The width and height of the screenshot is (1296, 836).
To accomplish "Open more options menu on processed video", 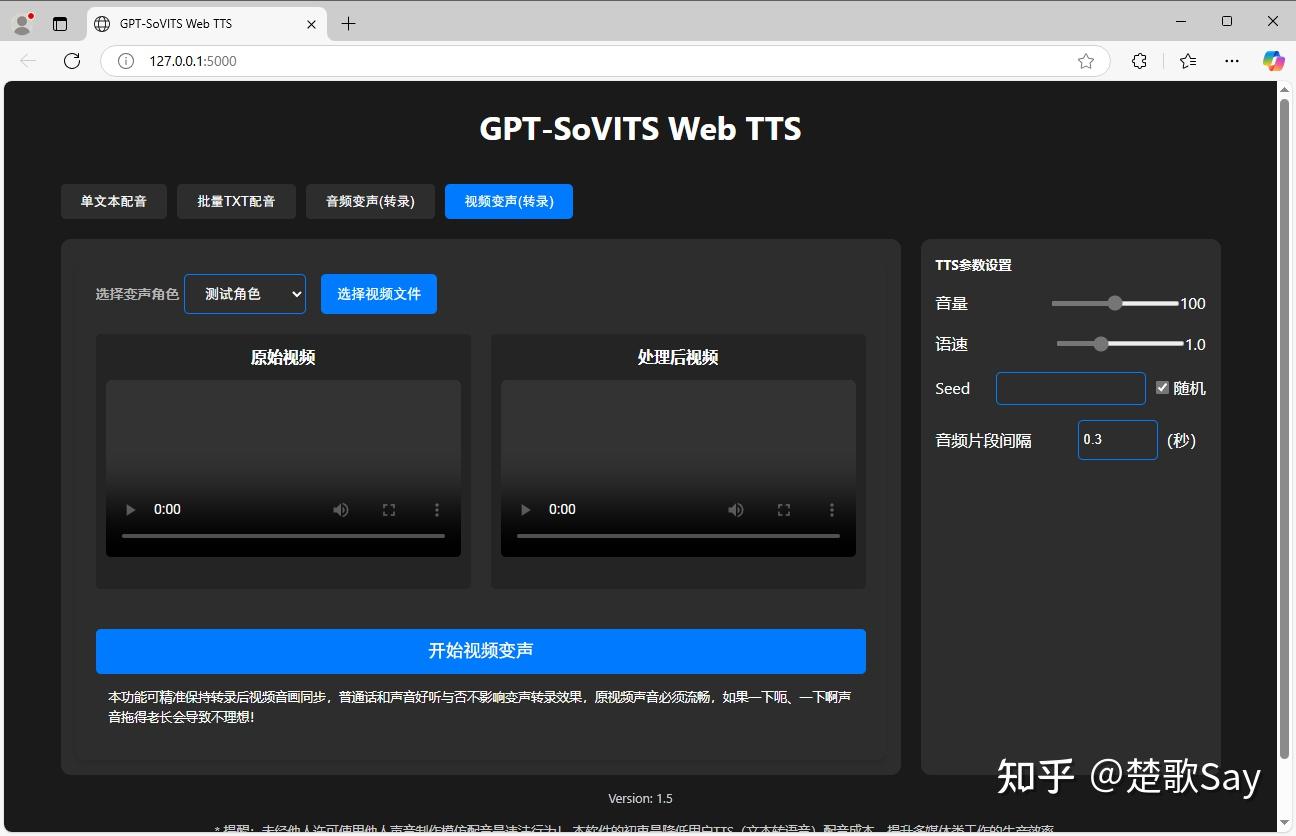I will coord(831,509).
